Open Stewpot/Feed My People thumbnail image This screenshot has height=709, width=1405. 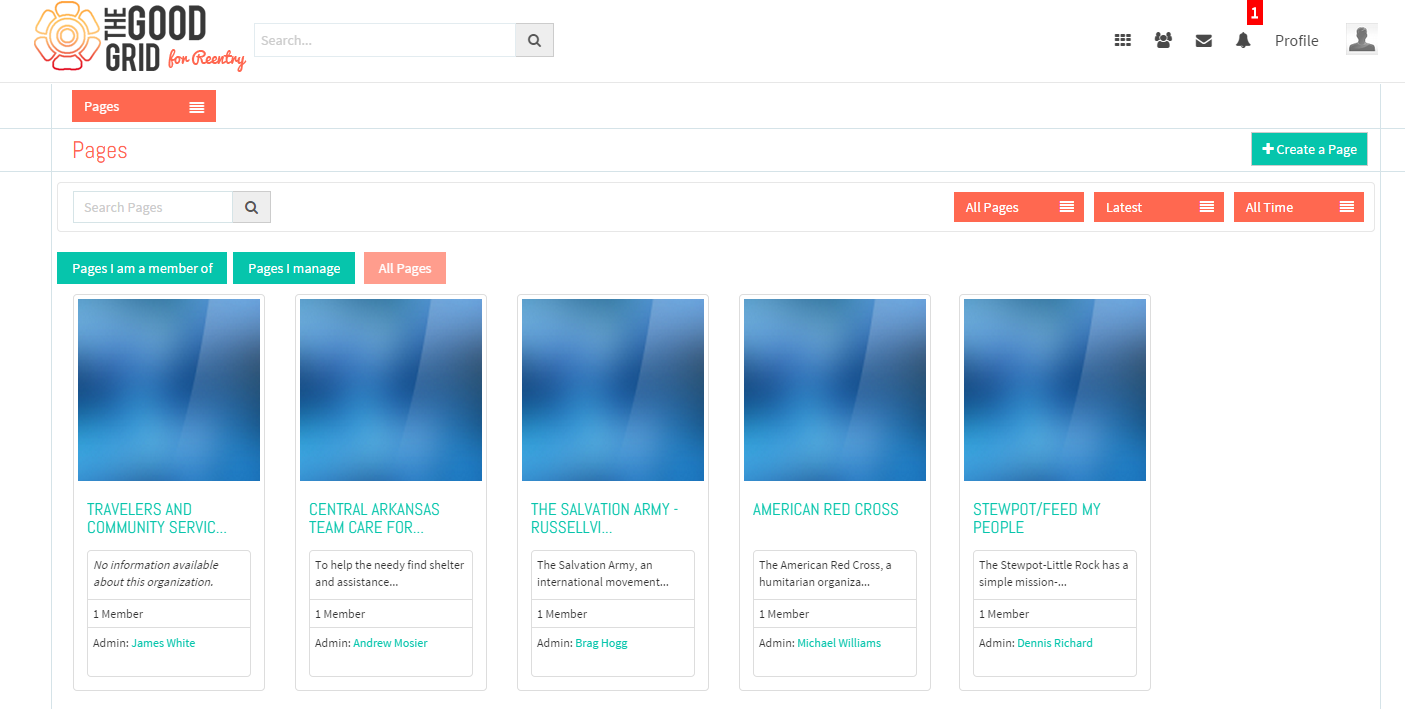click(x=1055, y=390)
